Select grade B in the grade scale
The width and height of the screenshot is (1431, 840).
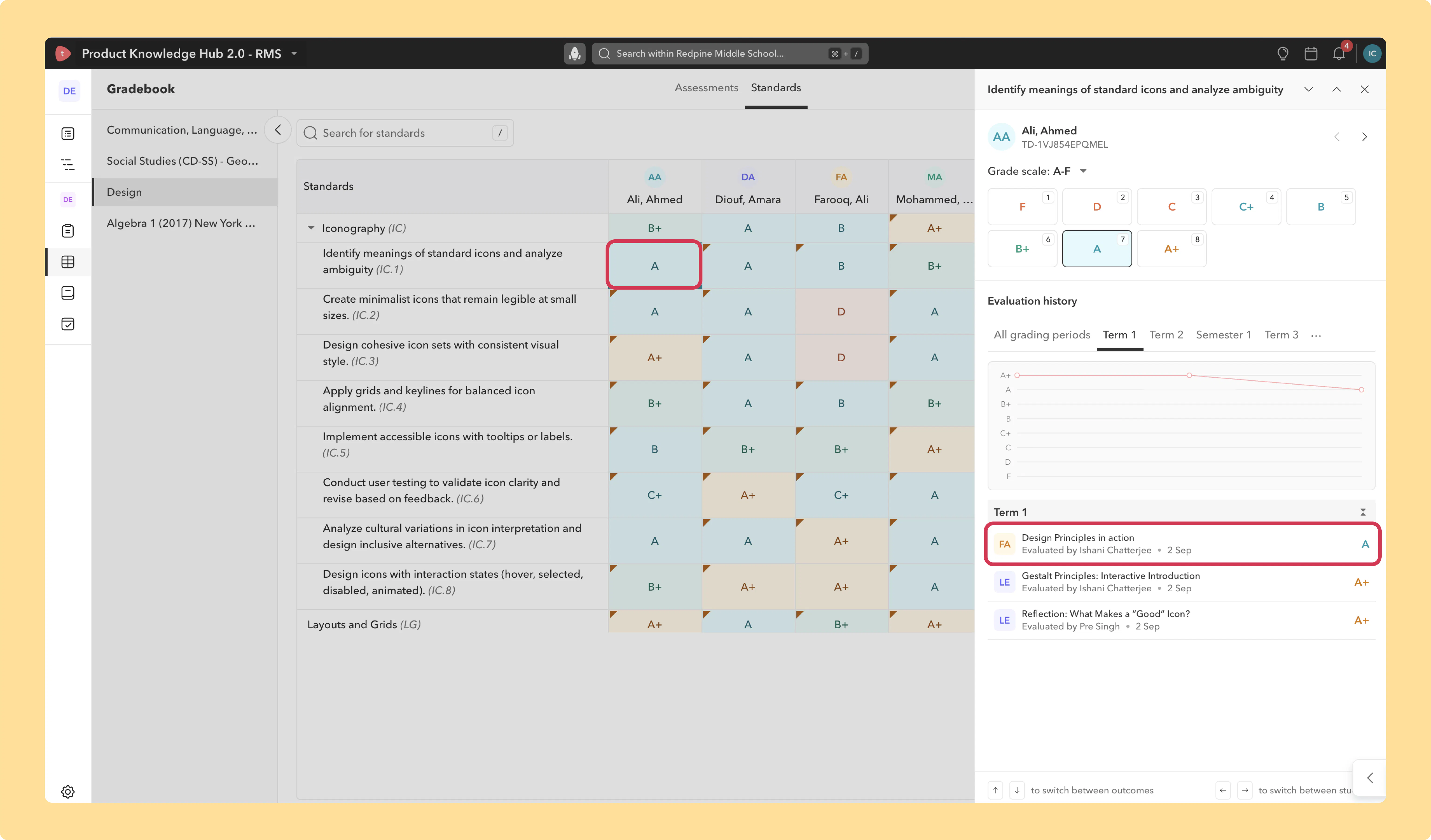[1321, 207]
